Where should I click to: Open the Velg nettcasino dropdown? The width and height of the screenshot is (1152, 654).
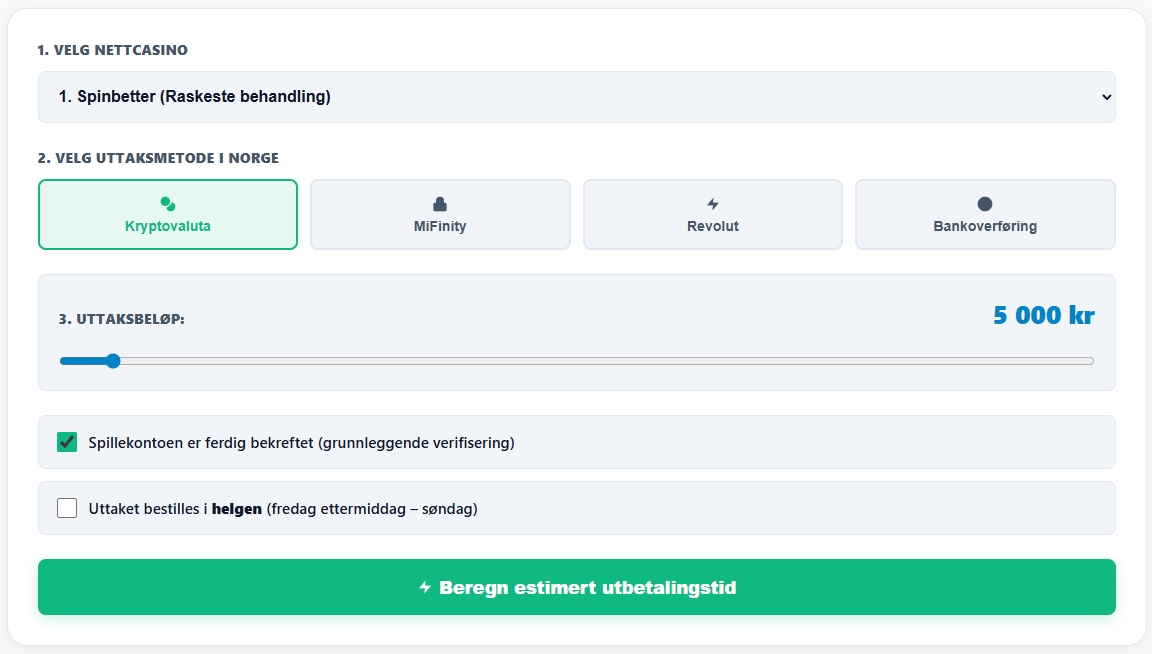point(577,97)
